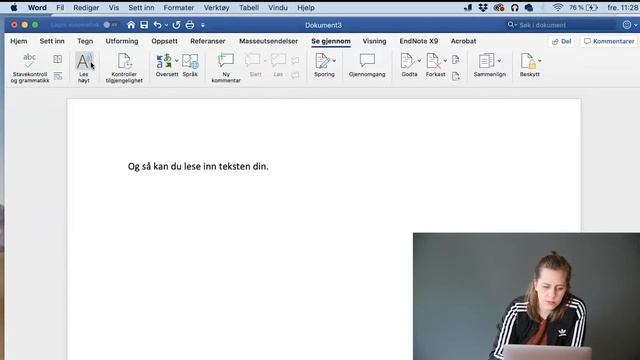Save document with floppy disk icon
640x360 pixels.
(144, 25)
